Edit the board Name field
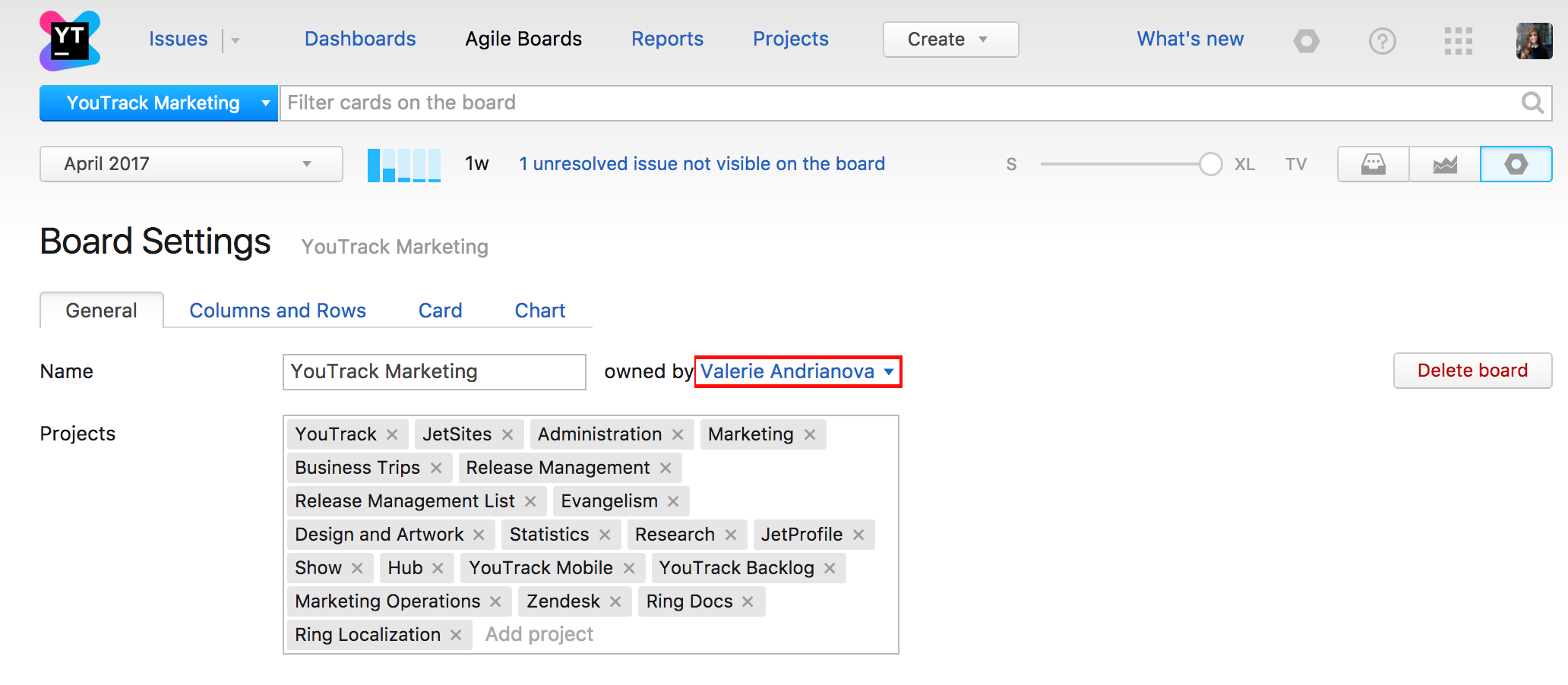The width and height of the screenshot is (1568, 685). click(x=435, y=372)
